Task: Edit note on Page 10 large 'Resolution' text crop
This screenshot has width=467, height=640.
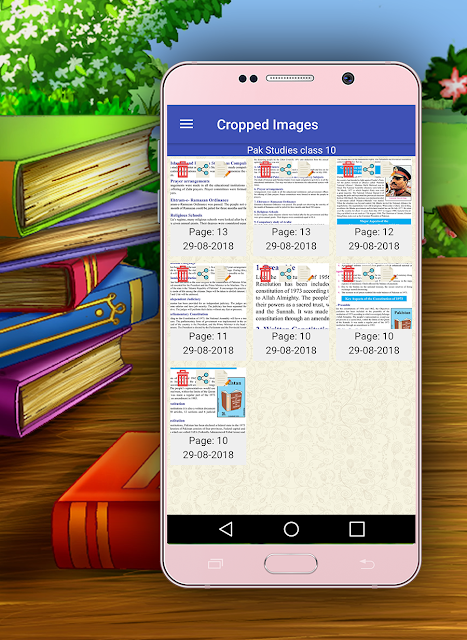Action: (x=305, y=273)
